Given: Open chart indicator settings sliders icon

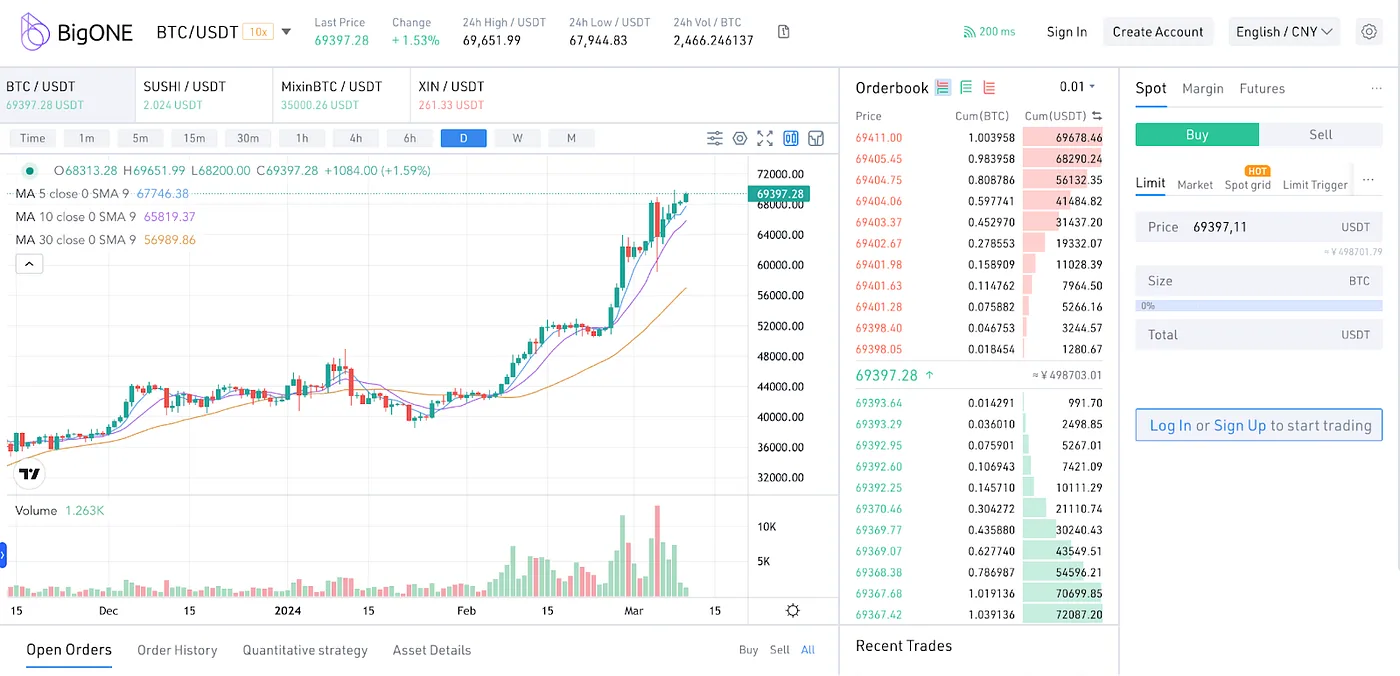Looking at the screenshot, I should coord(715,138).
